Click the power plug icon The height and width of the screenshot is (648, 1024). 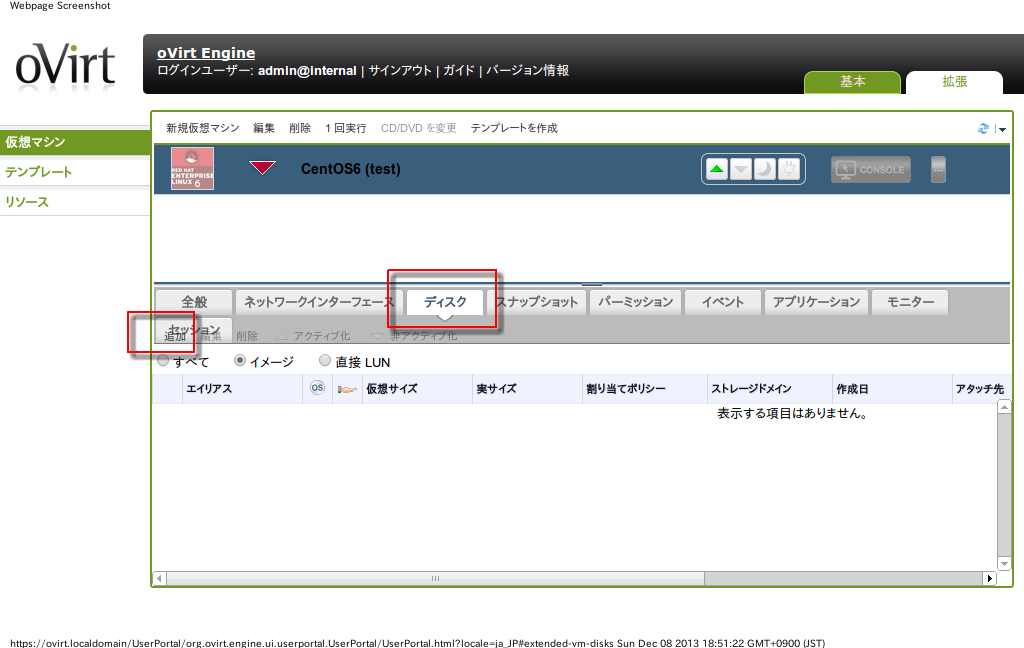788,169
